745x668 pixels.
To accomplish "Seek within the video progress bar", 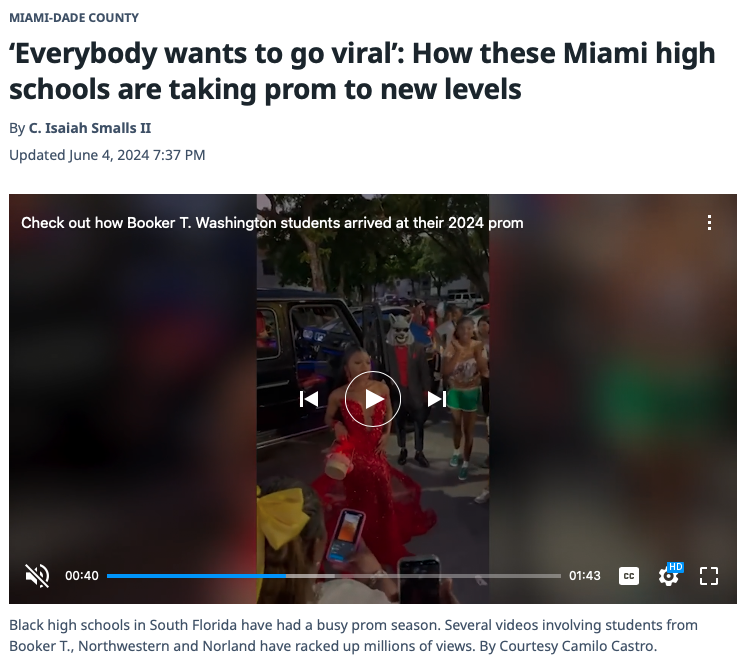I will pyautogui.click(x=334, y=576).
